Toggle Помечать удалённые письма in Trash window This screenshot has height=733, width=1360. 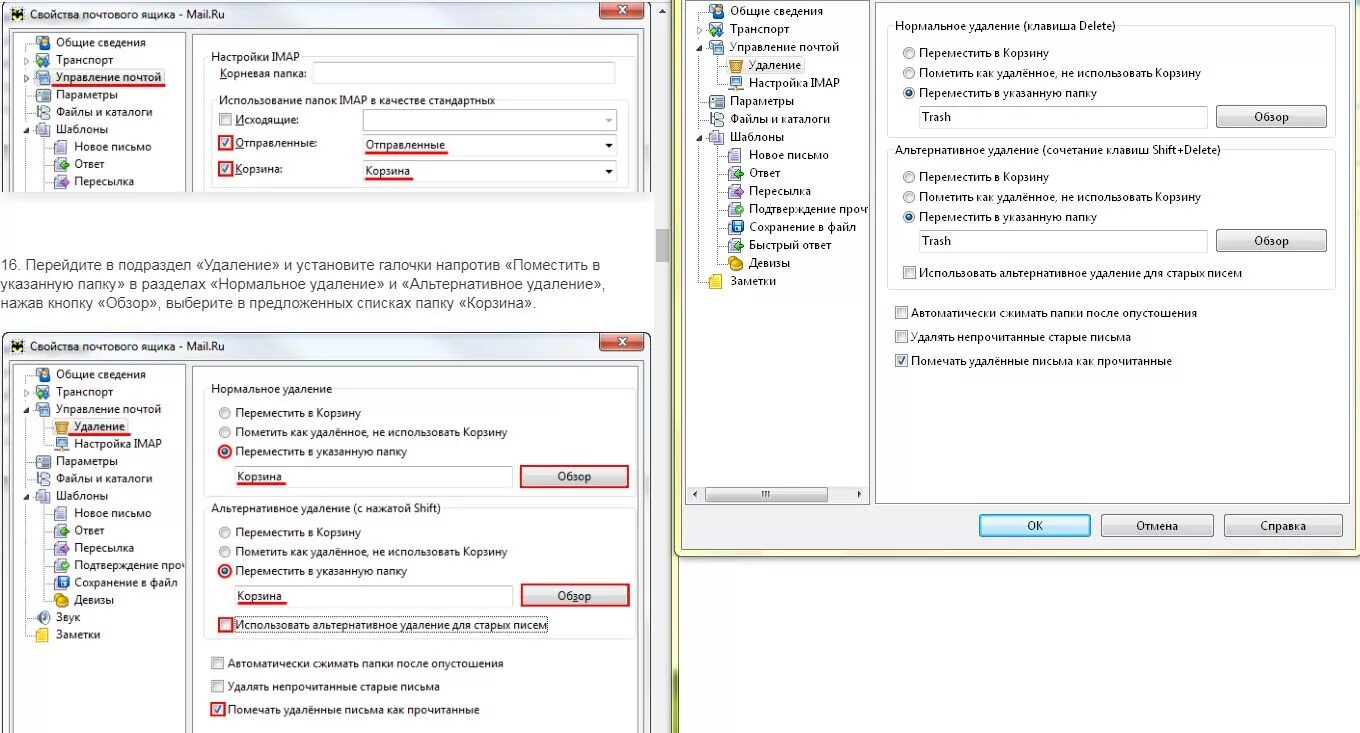[x=901, y=361]
